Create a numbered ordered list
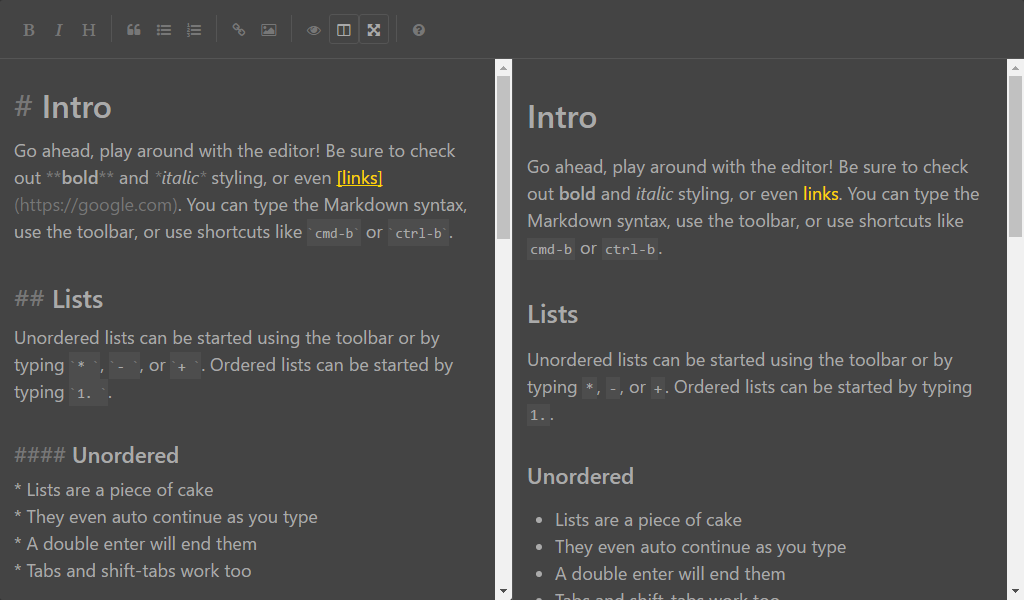This screenshot has height=600, width=1024. (194, 30)
